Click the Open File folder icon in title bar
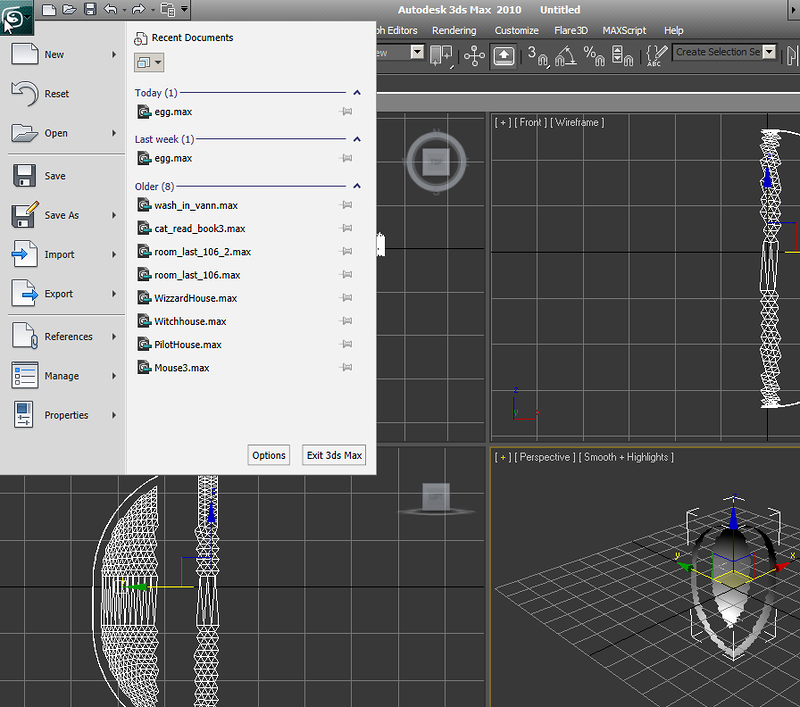This screenshot has height=707, width=800. pyautogui.click(x=69, y=10)
